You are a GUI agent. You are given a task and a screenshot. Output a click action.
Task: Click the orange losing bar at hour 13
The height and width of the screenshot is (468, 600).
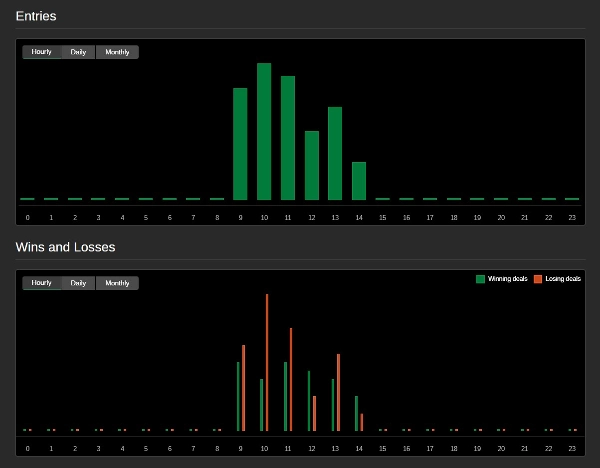339,392
